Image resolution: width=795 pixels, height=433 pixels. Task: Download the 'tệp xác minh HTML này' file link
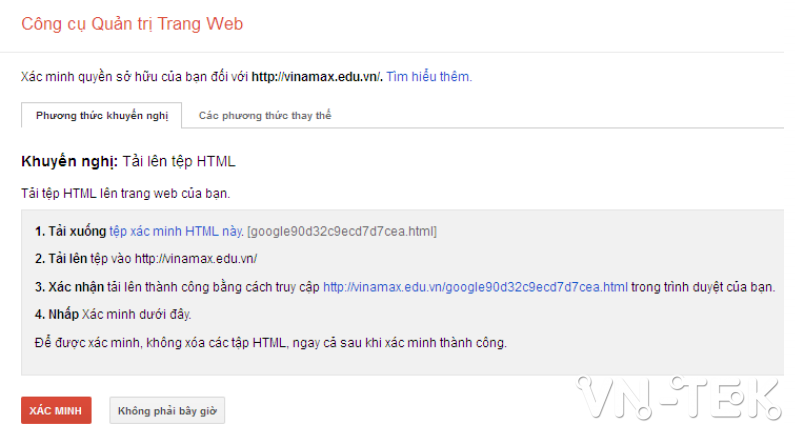[x=176, y=231]
